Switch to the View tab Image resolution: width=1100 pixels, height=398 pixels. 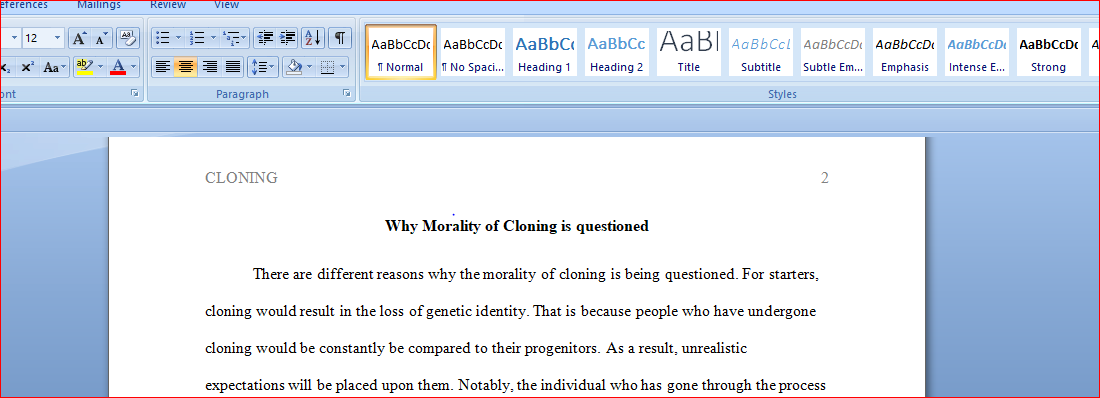[226, 5]
